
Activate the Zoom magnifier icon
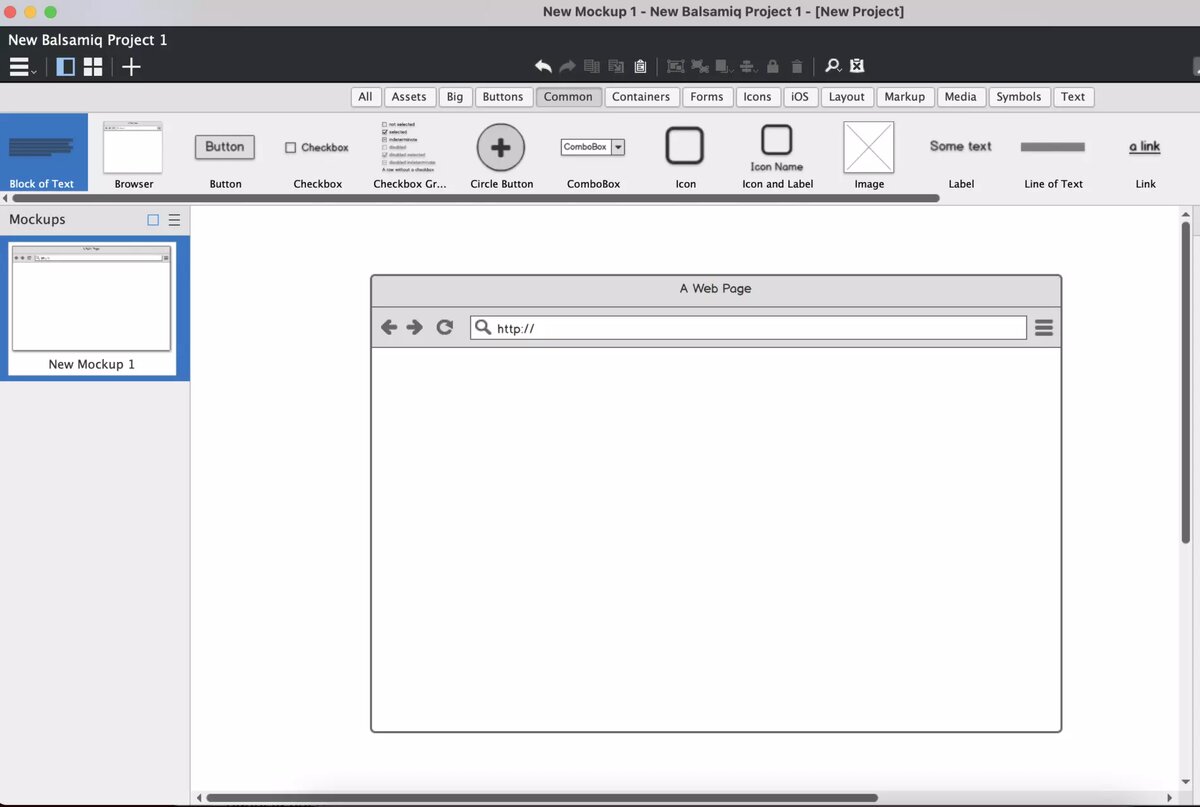point(832,65)
